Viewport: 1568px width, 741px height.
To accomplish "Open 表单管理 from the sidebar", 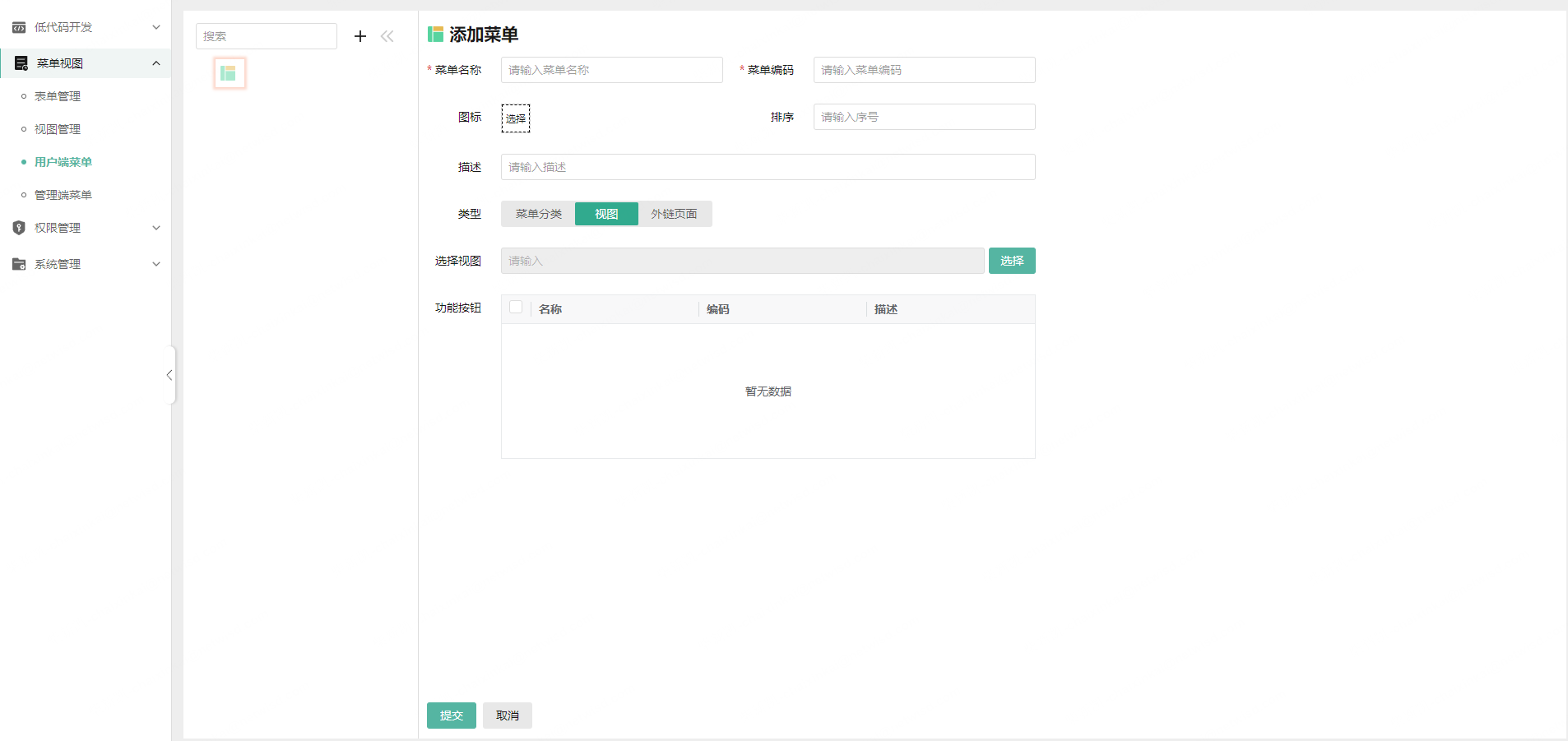I will coord(57,96).
